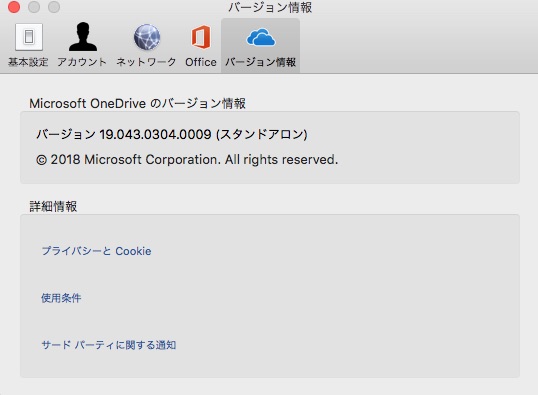Click the Microsoft OneDrive のバージョン情報 heading

coord(137,103)
